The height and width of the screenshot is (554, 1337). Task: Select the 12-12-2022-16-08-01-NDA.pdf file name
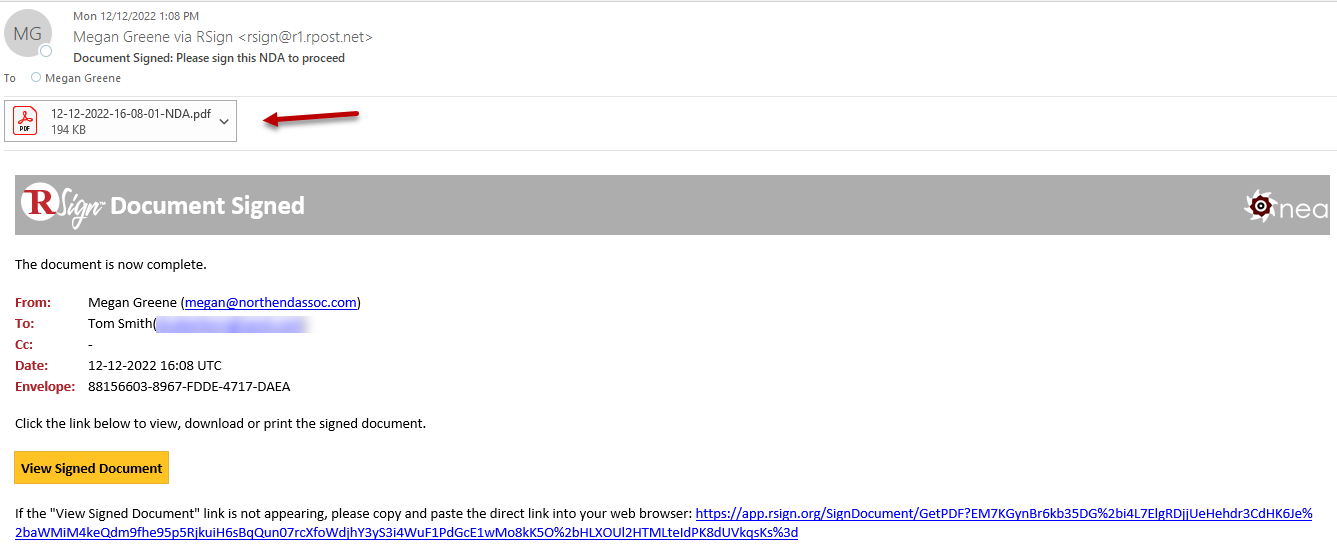[x=131, y=114]
